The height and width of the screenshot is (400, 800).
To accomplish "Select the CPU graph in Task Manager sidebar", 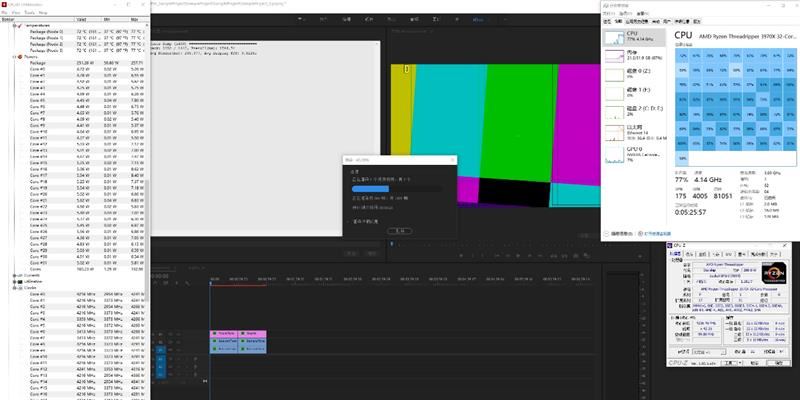I will coord(634,38).
